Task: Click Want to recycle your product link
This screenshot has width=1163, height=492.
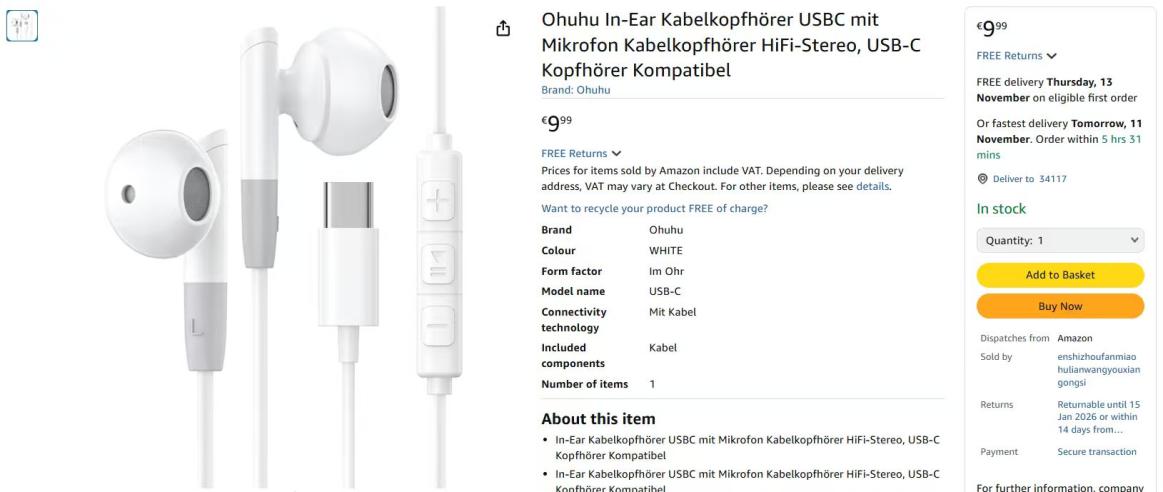Action: (x=654, y=209)
